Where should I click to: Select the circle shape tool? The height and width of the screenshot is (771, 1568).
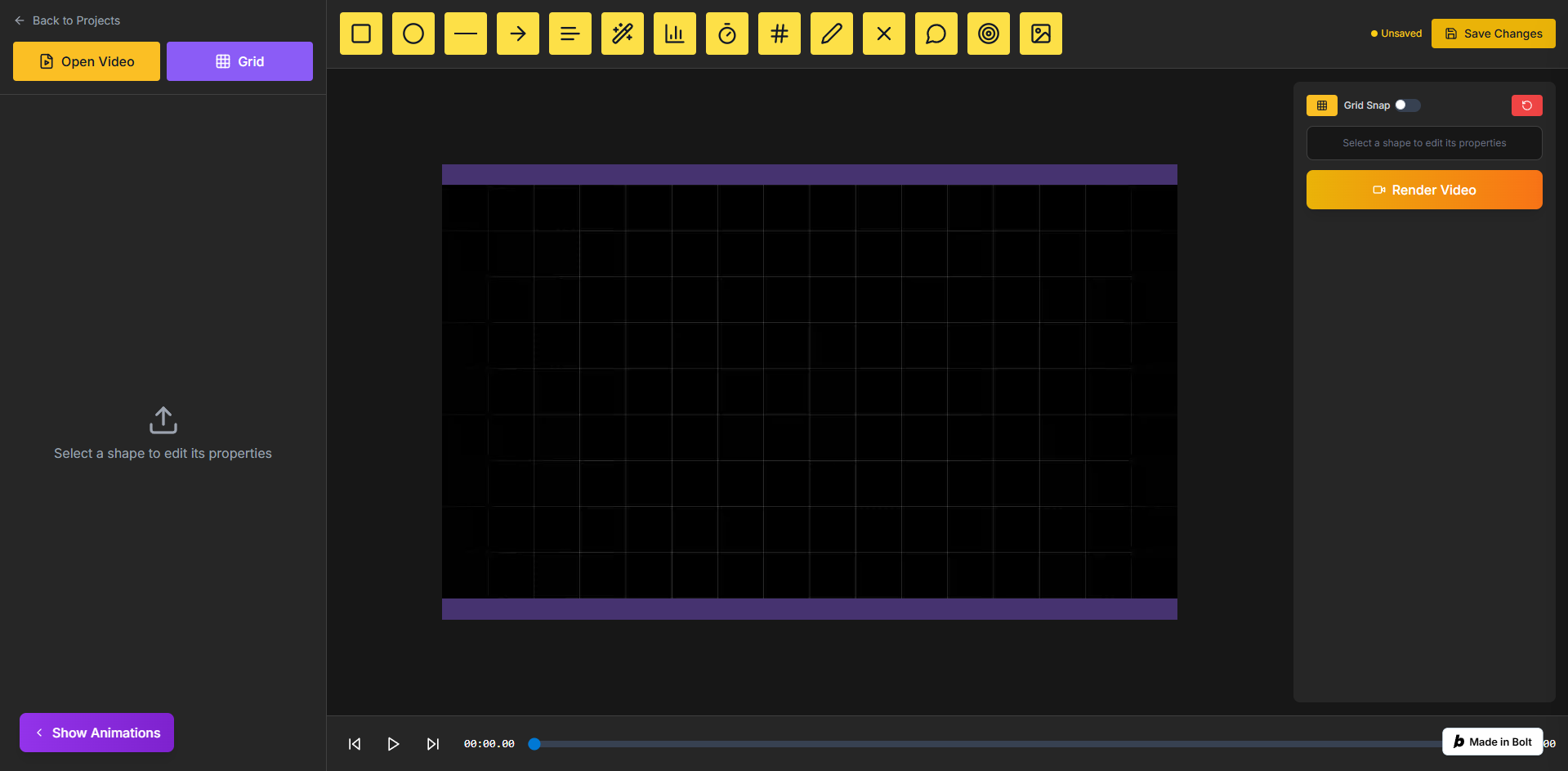pos(413,34)
